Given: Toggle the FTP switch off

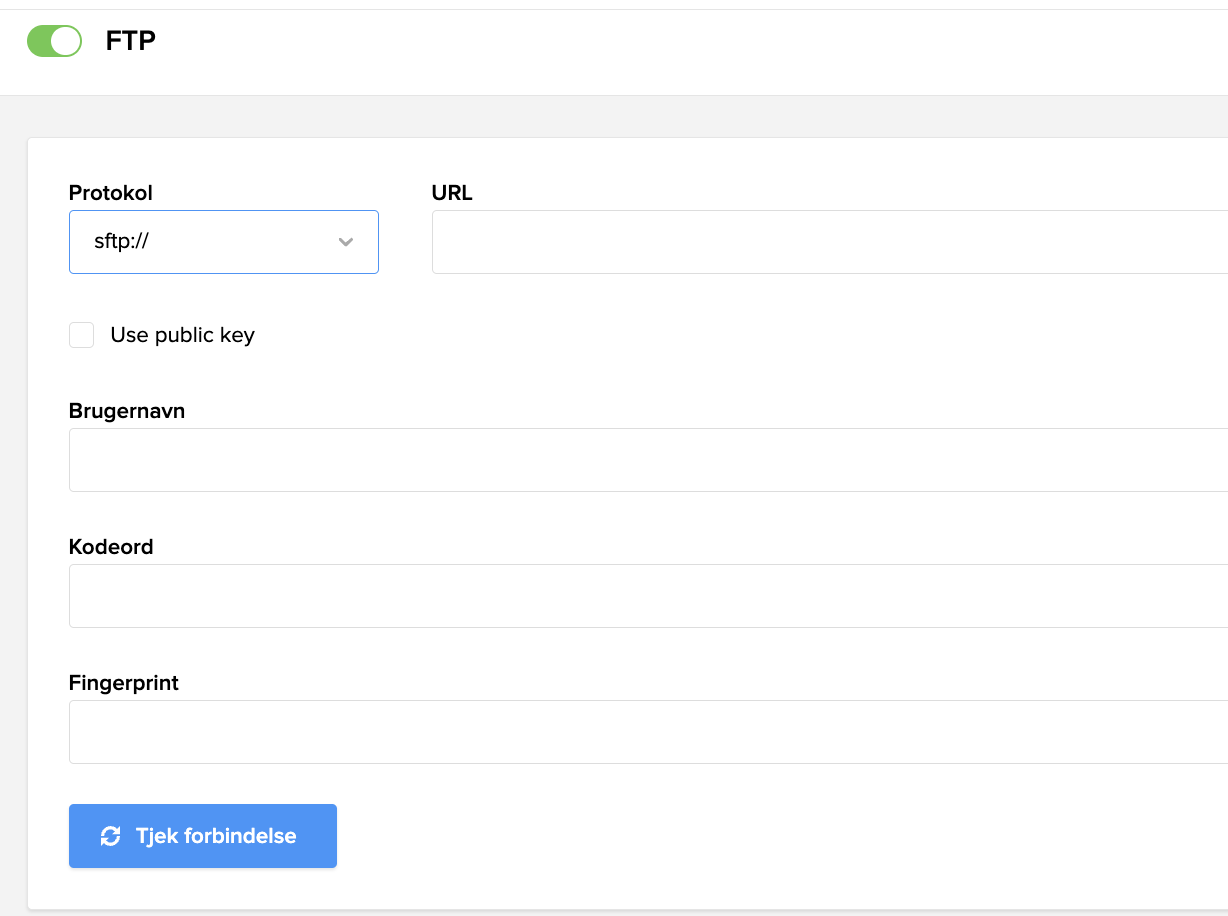Looking at the screenshot, I should pos(54,41).
